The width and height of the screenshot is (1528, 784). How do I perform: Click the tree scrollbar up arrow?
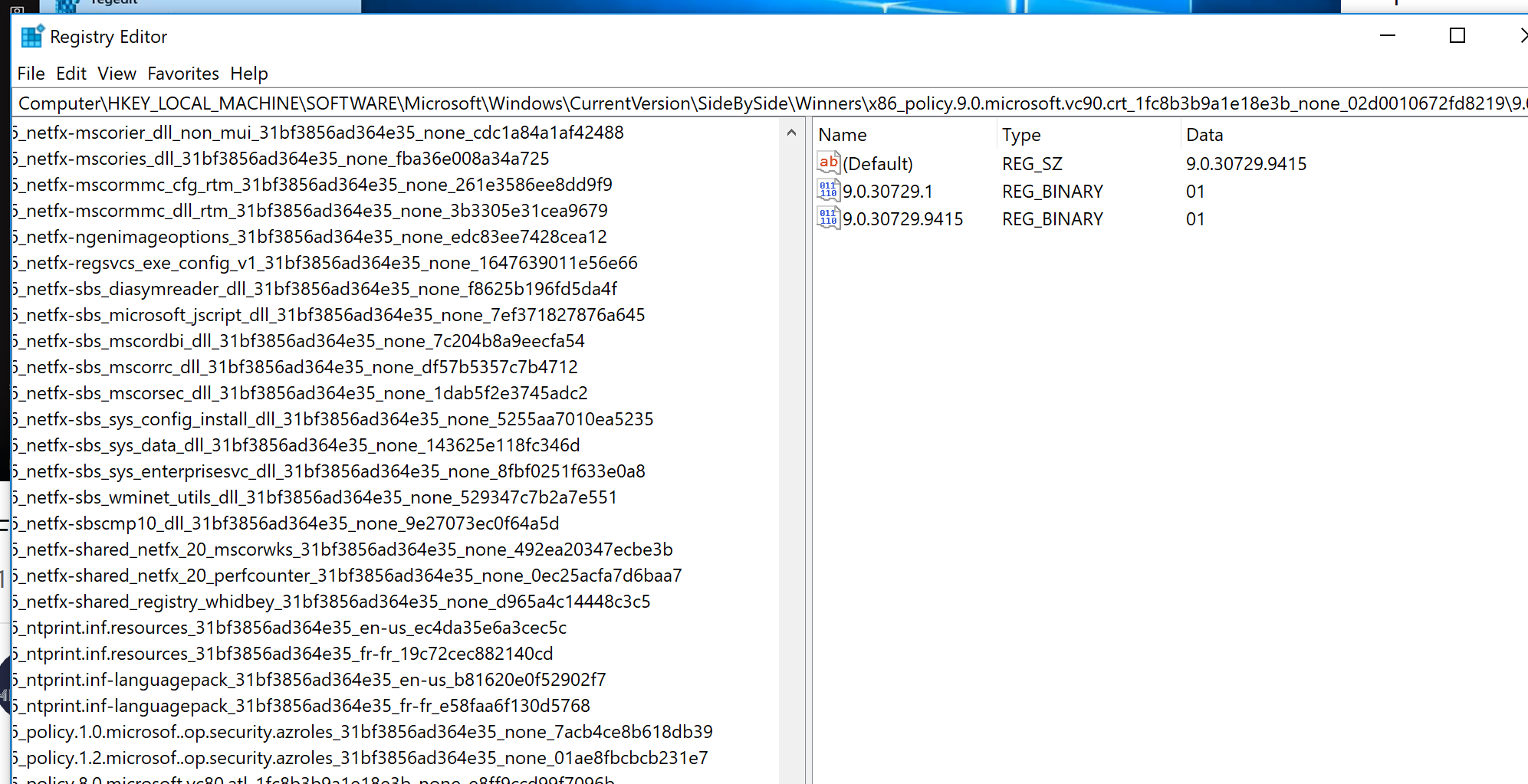pyautogui.click(x=791, y=133)
